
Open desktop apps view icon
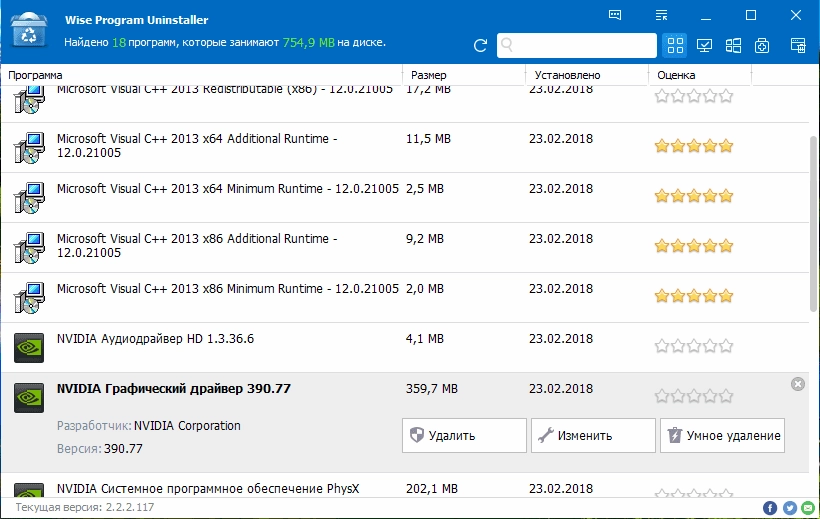pos(704,46)
